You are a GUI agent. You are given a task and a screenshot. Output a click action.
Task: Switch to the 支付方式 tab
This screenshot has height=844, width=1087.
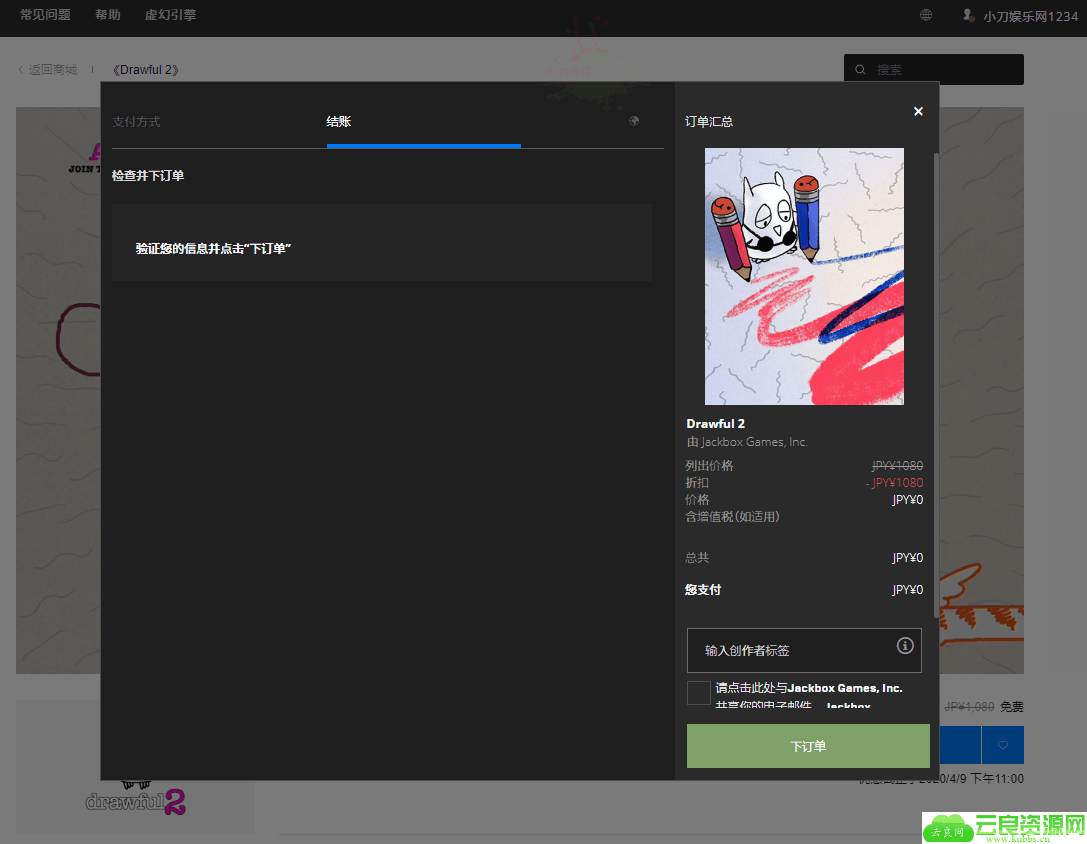[136, 122]
